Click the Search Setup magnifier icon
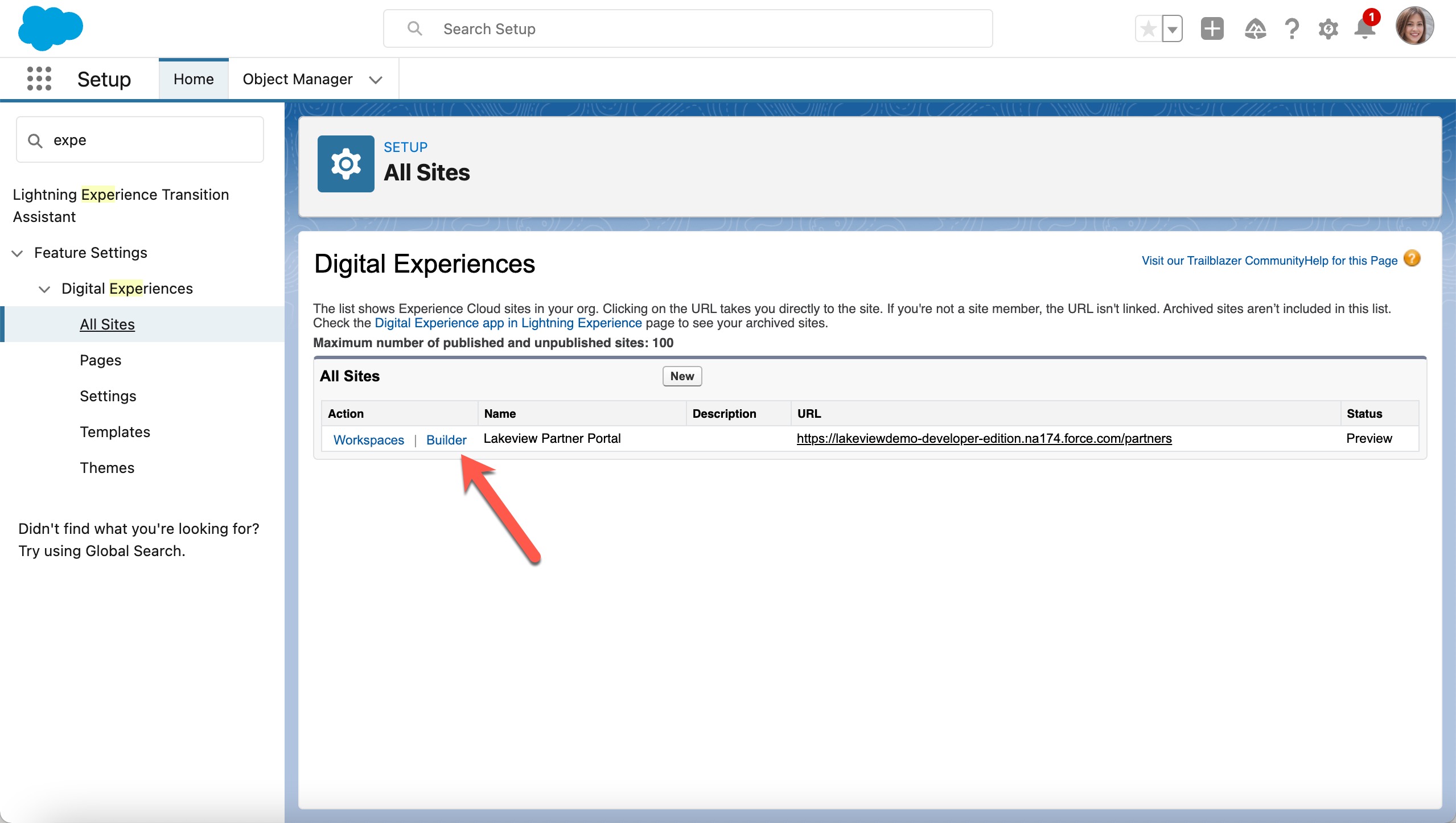 pyautogui.click(x=415, y=28)
